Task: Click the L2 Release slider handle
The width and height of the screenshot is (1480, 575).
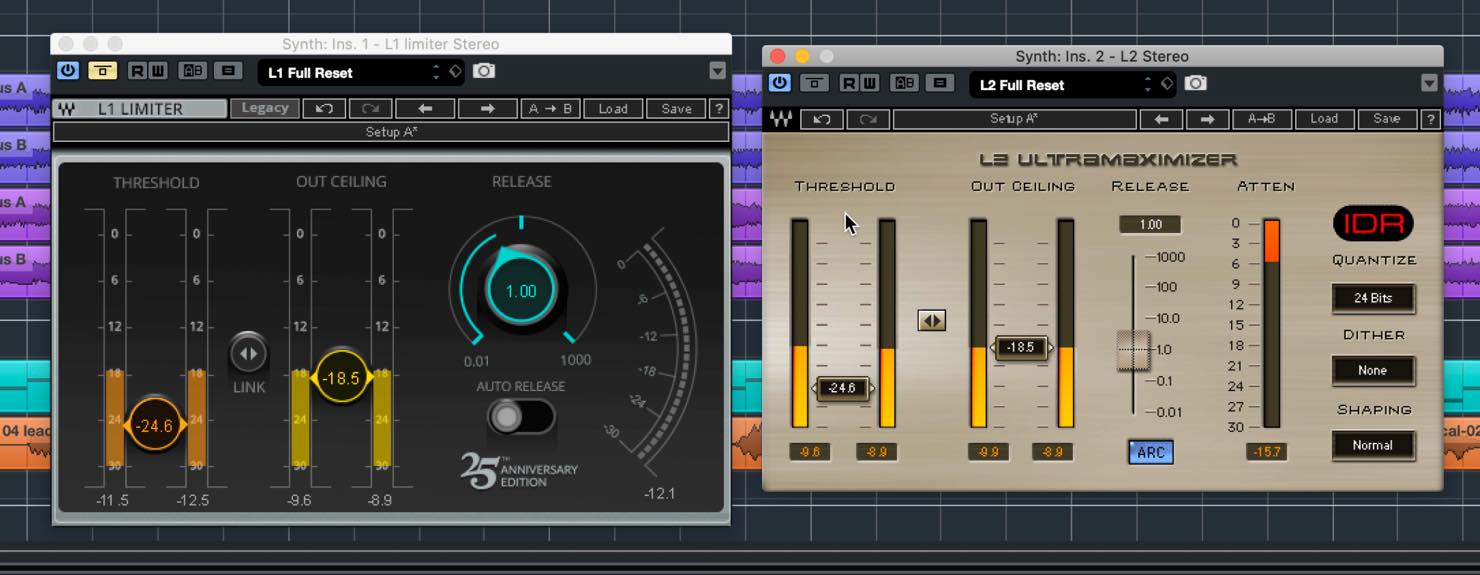Action: tap(1133, 350)
